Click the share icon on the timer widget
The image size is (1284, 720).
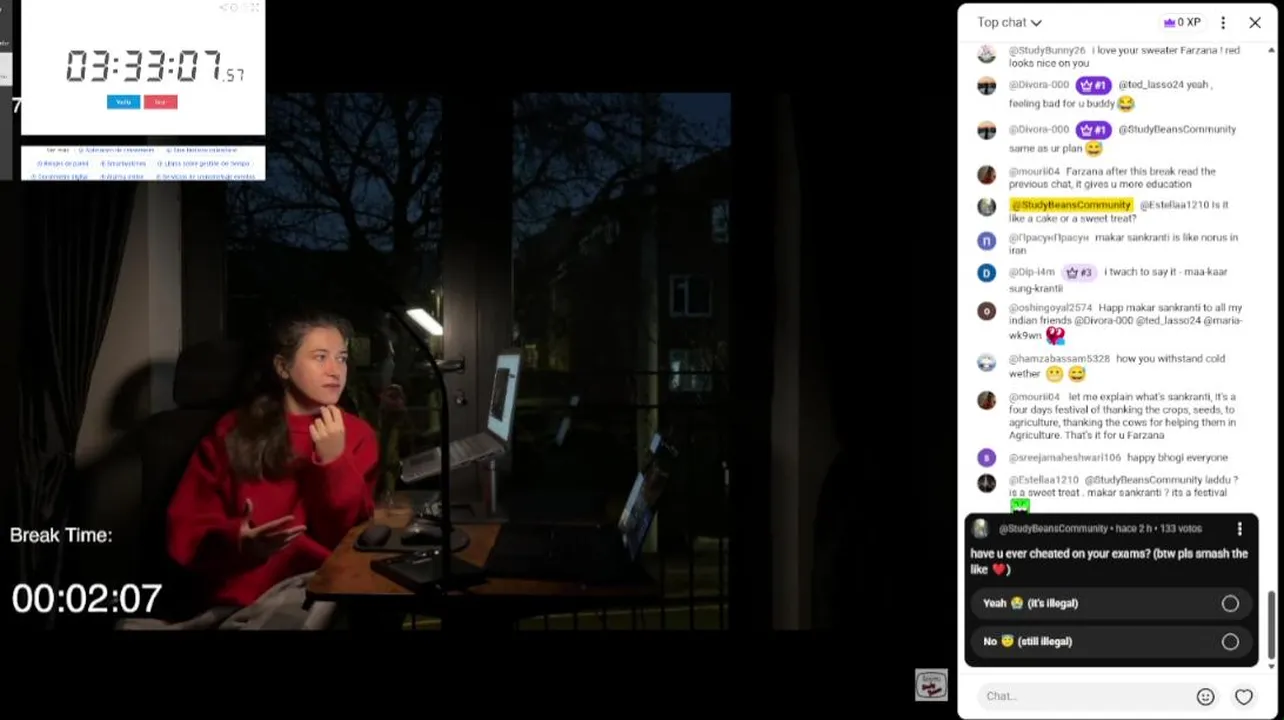point(224,7)
